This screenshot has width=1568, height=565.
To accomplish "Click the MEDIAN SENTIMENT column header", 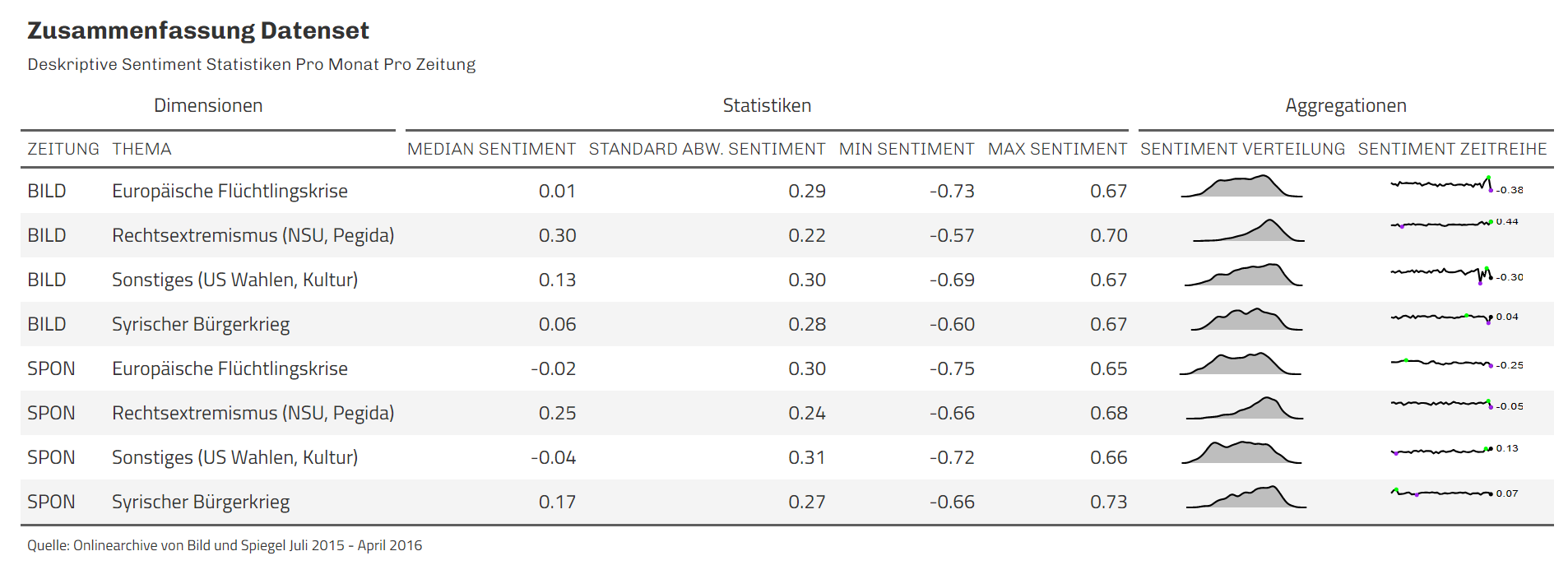I will tap(491, 149).
